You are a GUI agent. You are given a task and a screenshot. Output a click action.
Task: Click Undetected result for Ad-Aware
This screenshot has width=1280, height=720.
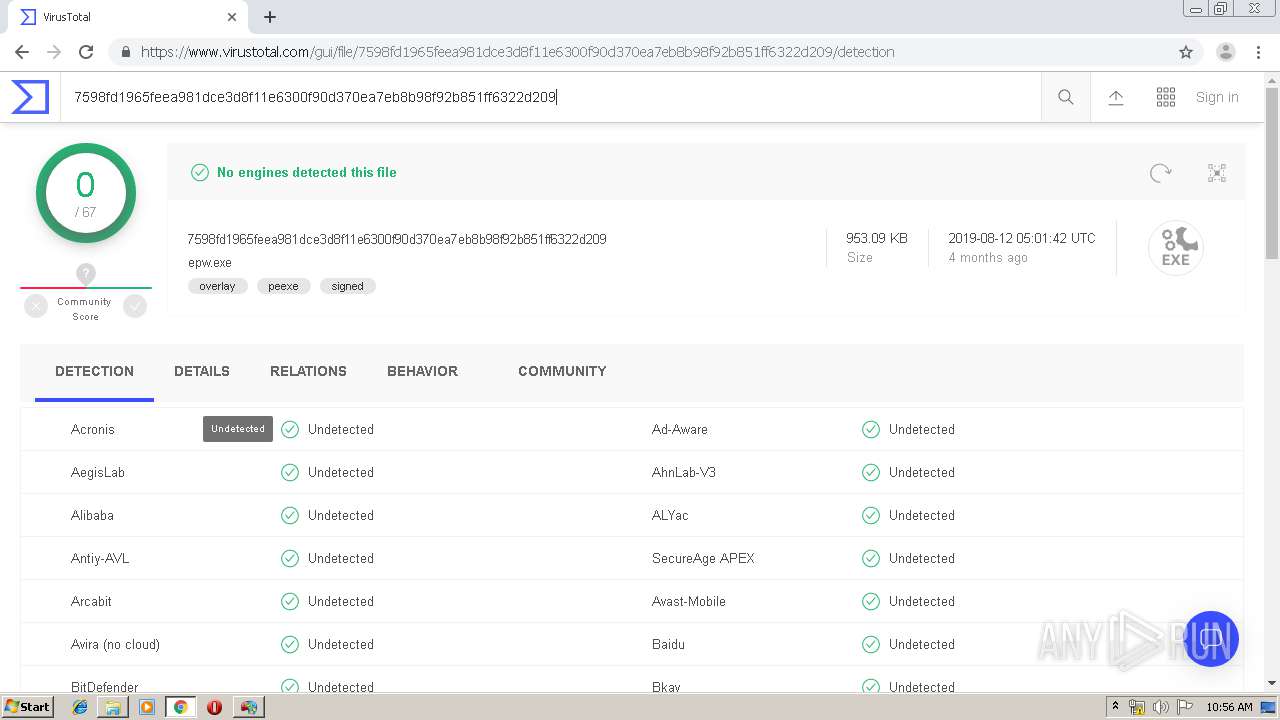[x=921, y=429]
